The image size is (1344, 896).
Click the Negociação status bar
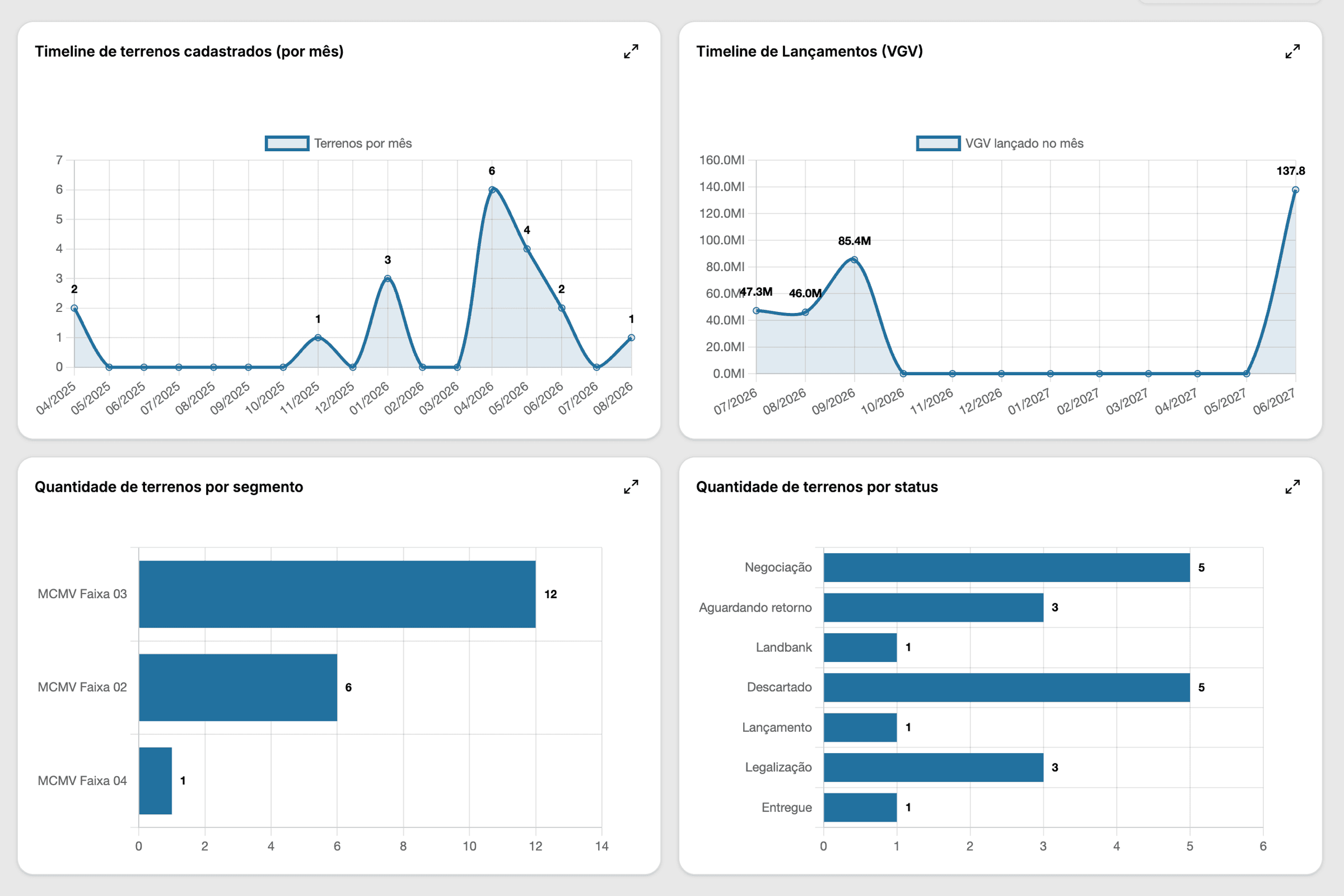(x=1007, y=567)
